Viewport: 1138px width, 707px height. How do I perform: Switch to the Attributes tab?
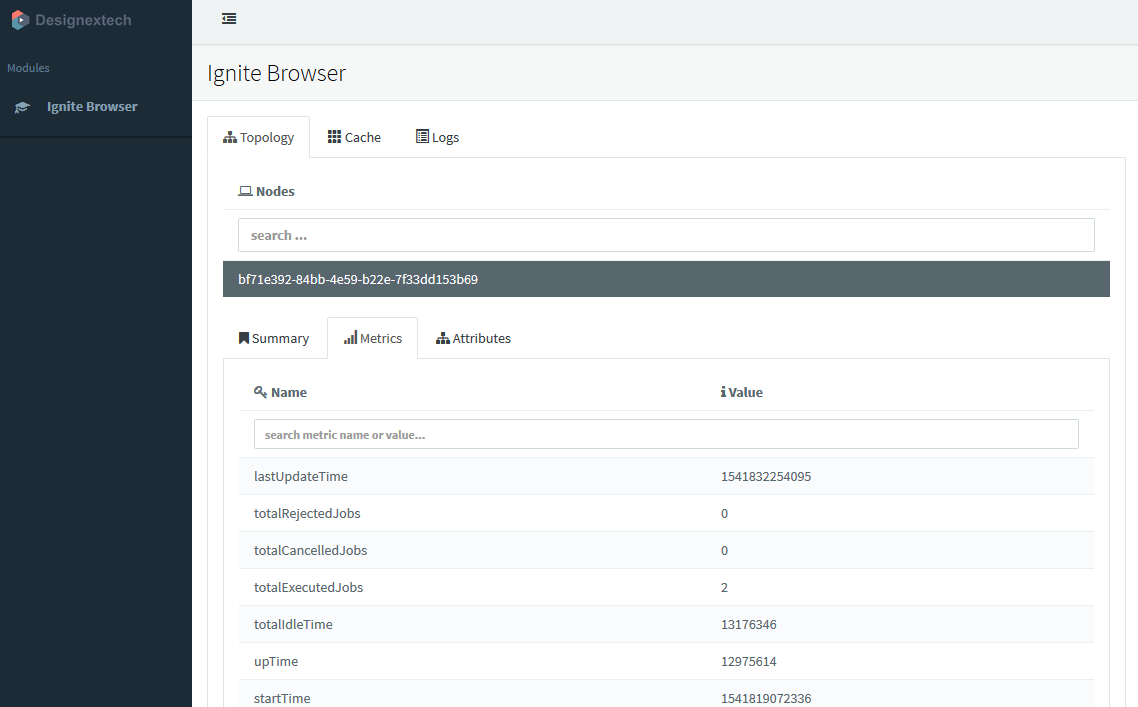(x=473, y=338)
